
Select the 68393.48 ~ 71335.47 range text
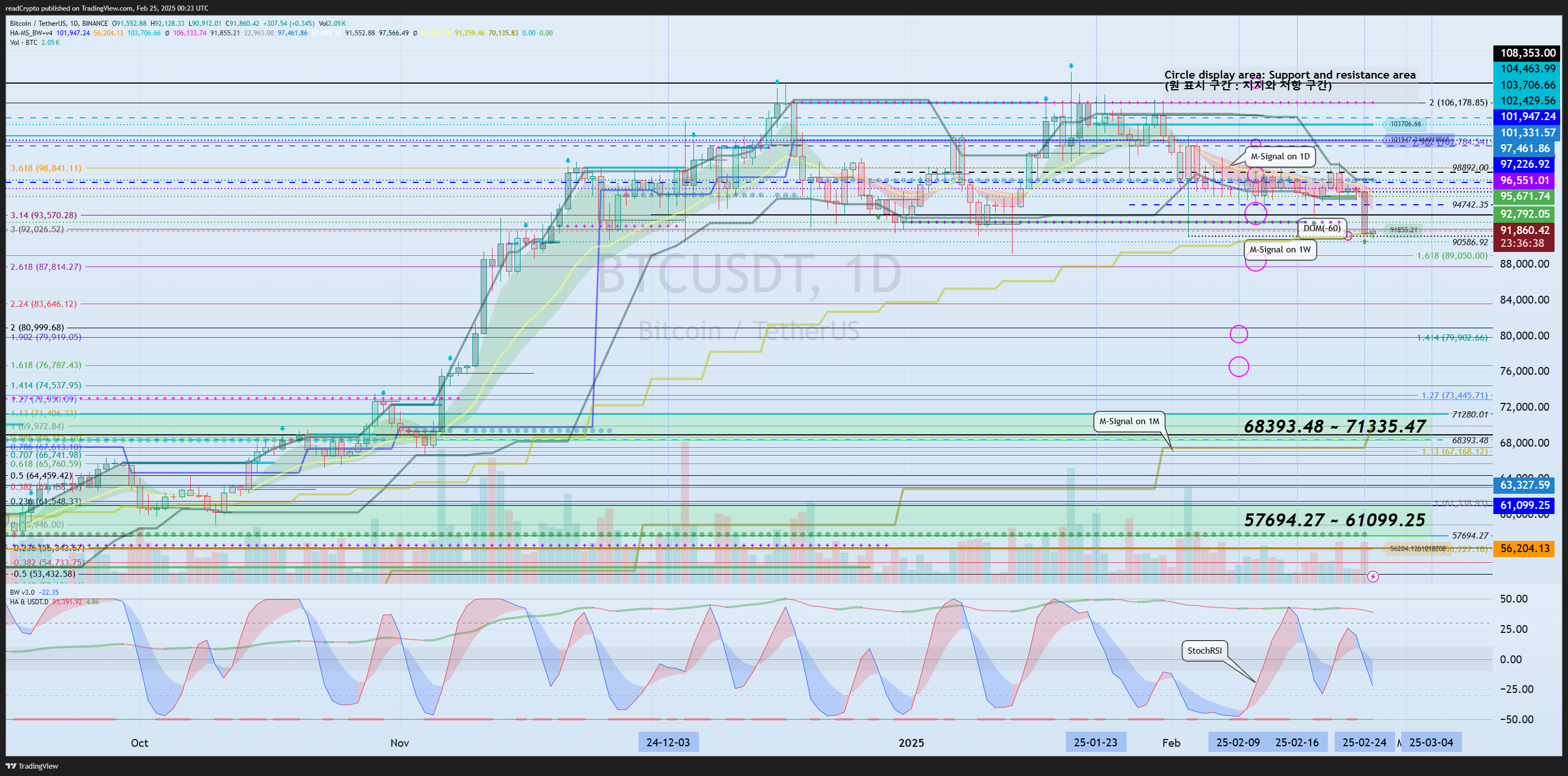tap(1334, 426)
